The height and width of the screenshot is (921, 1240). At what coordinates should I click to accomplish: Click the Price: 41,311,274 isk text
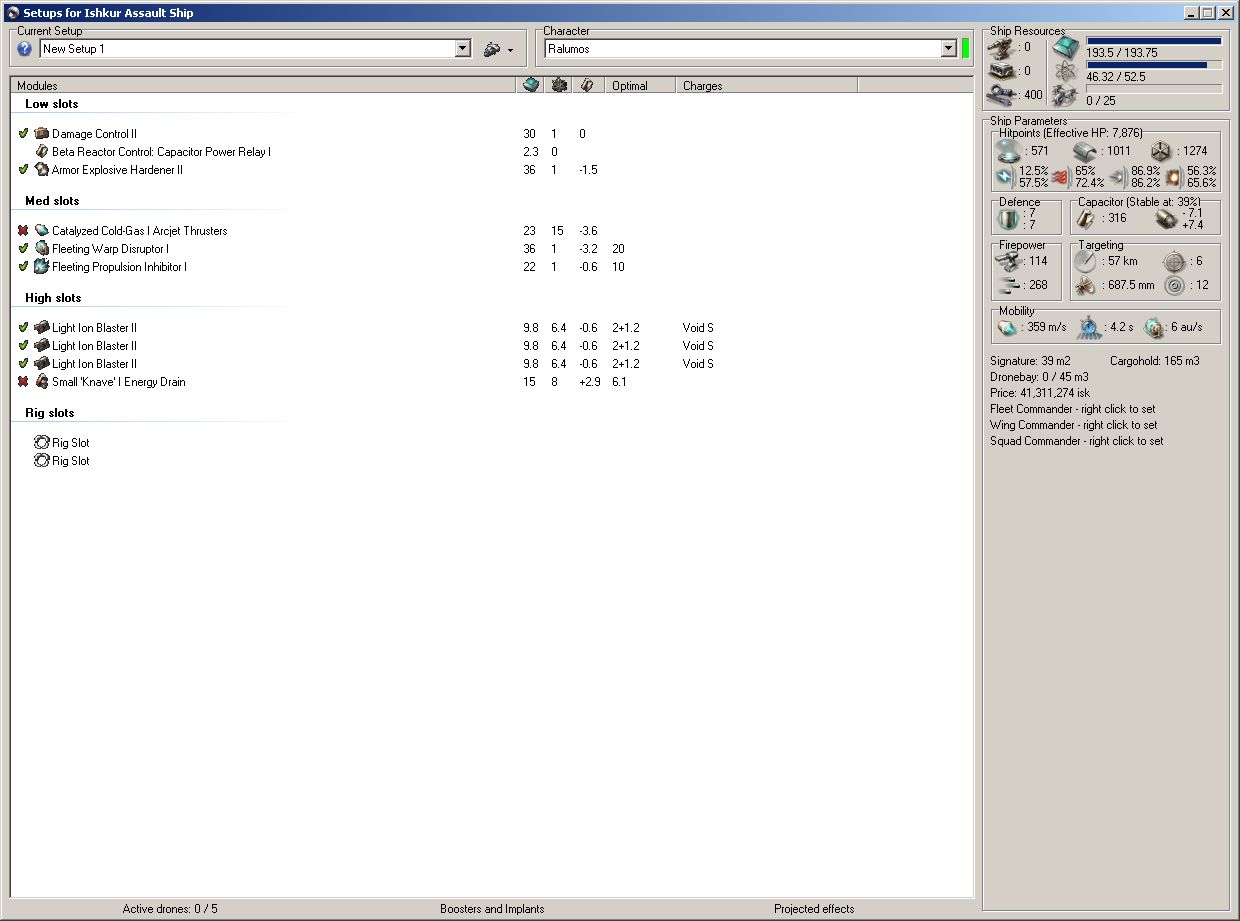point(1039,393)
